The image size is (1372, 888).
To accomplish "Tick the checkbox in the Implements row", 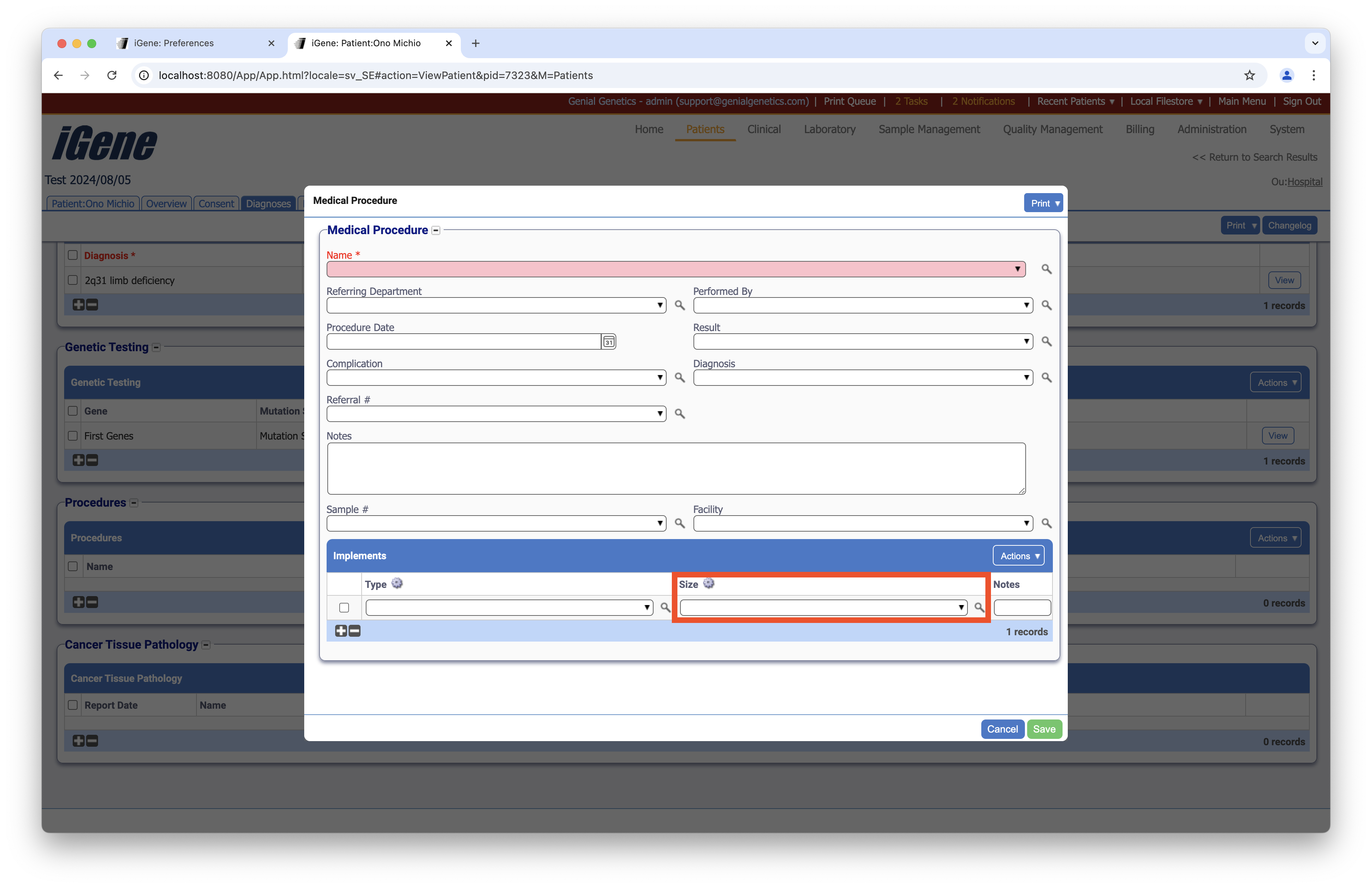I will point(344,607).
